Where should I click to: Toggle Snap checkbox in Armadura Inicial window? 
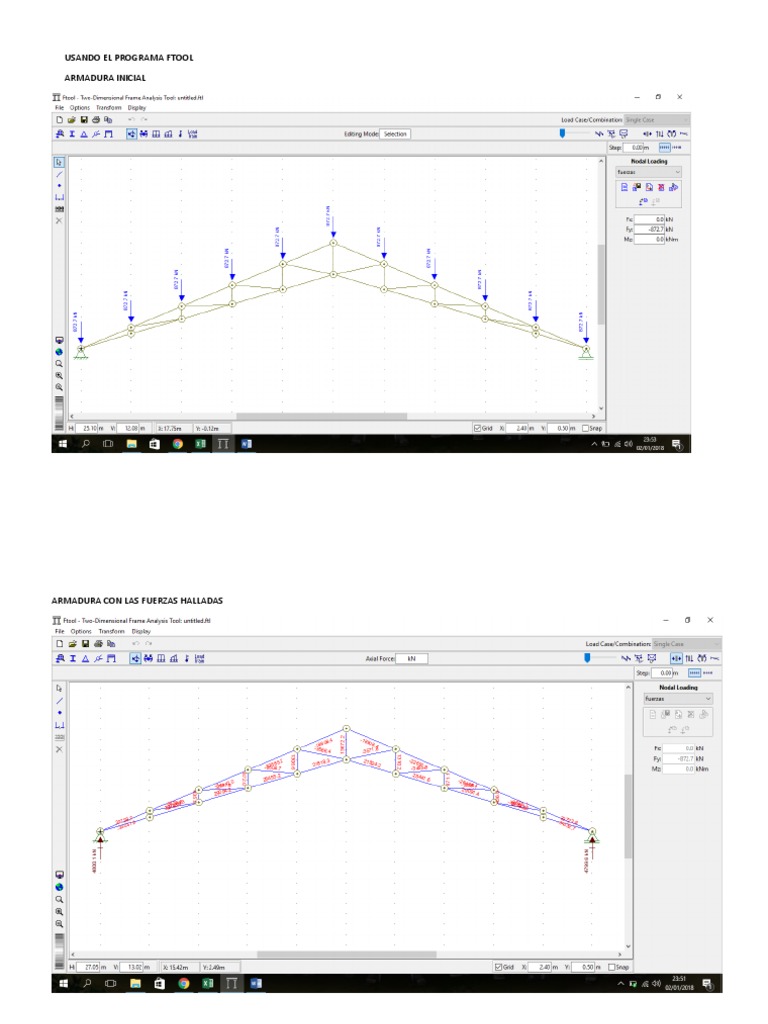585,428
